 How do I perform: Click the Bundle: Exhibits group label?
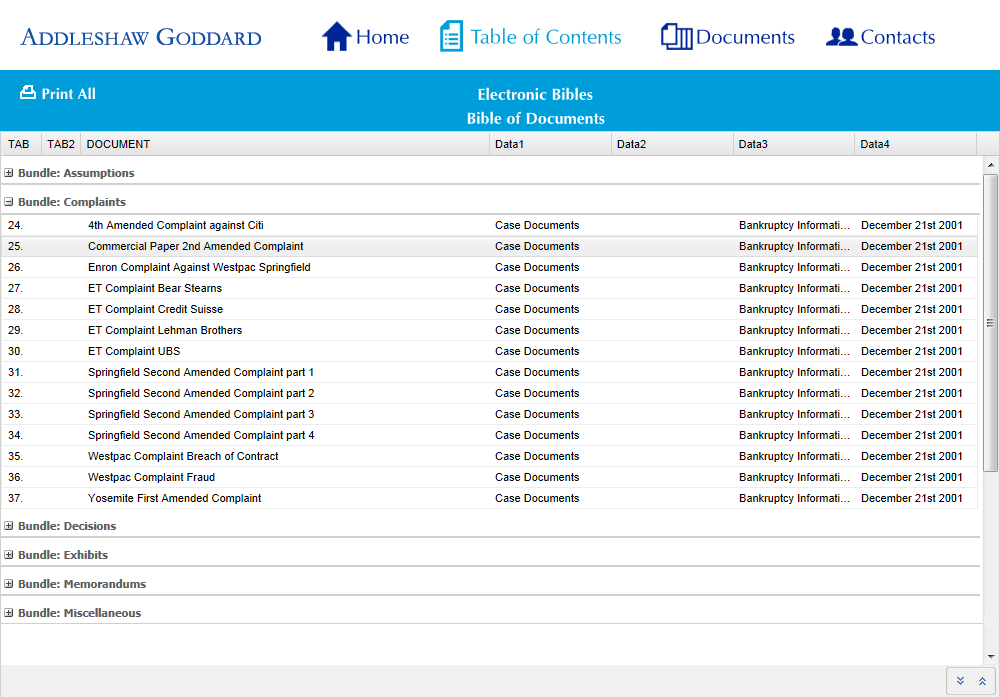[63, 555]
